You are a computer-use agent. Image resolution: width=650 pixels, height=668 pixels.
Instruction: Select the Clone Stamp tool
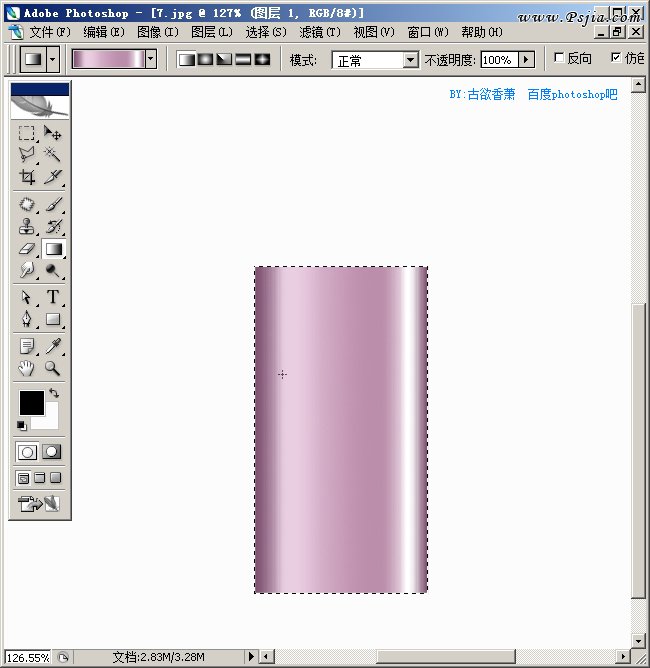tap(26, 227)
